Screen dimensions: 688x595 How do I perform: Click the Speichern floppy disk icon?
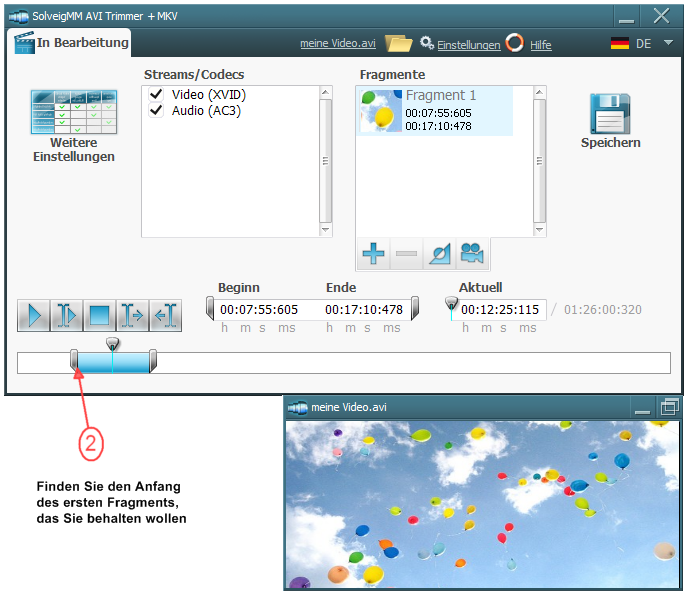pyautogui.click(x=610, y=114)
